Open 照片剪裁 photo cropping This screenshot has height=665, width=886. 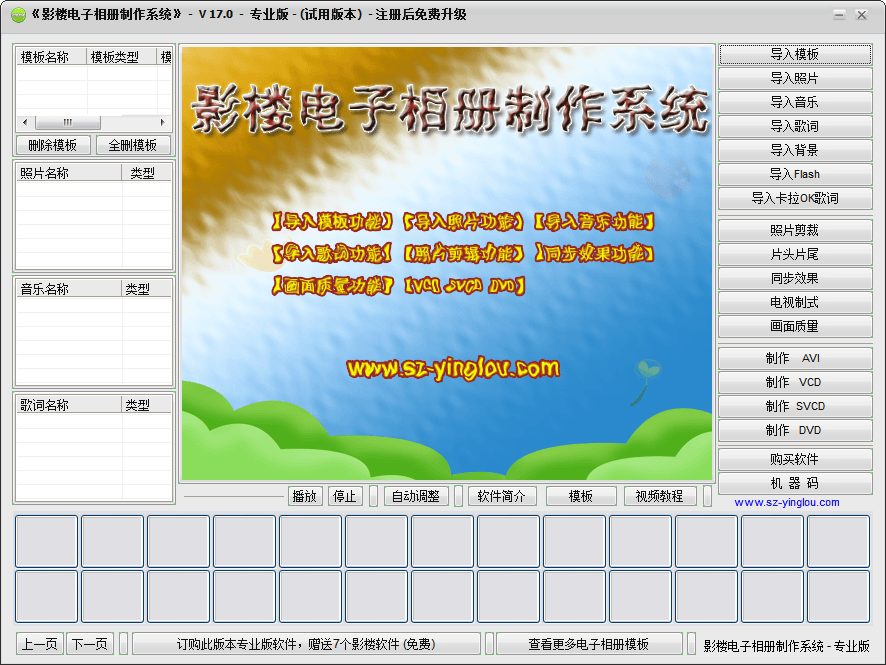click(795, 230)
